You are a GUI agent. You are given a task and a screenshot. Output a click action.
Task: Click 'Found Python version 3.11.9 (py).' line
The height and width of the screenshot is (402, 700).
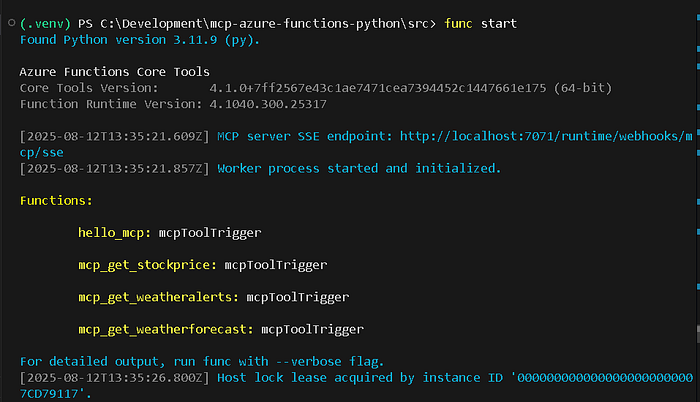point(139,40)
